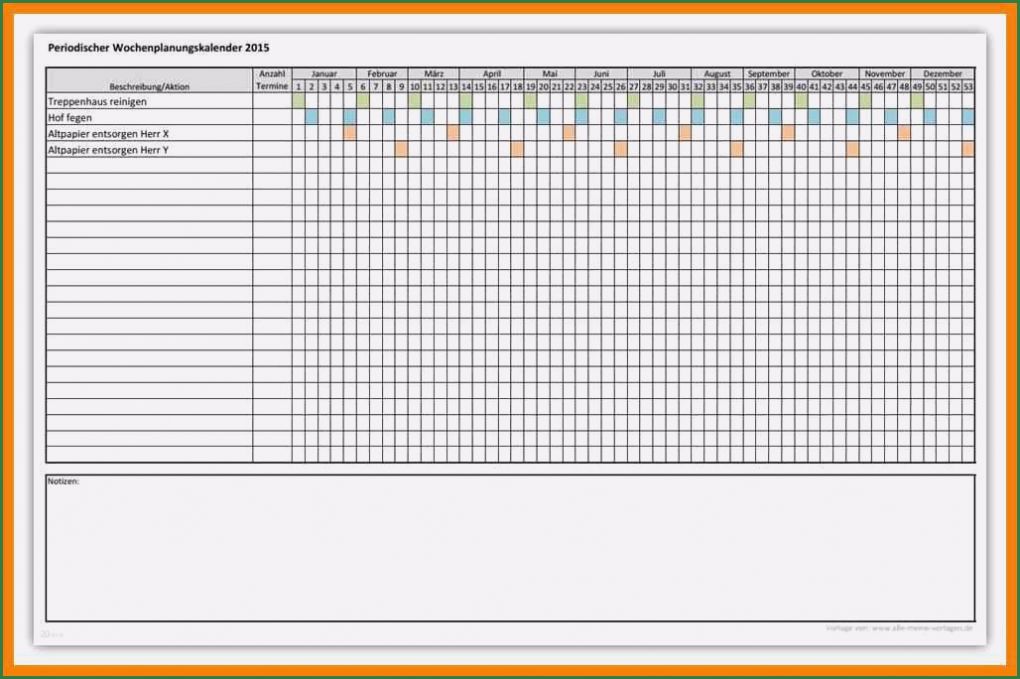Click the green Treppenhaus reinigen cell in week 1
The image size is (1020, 679).
[x=298, y=101]
